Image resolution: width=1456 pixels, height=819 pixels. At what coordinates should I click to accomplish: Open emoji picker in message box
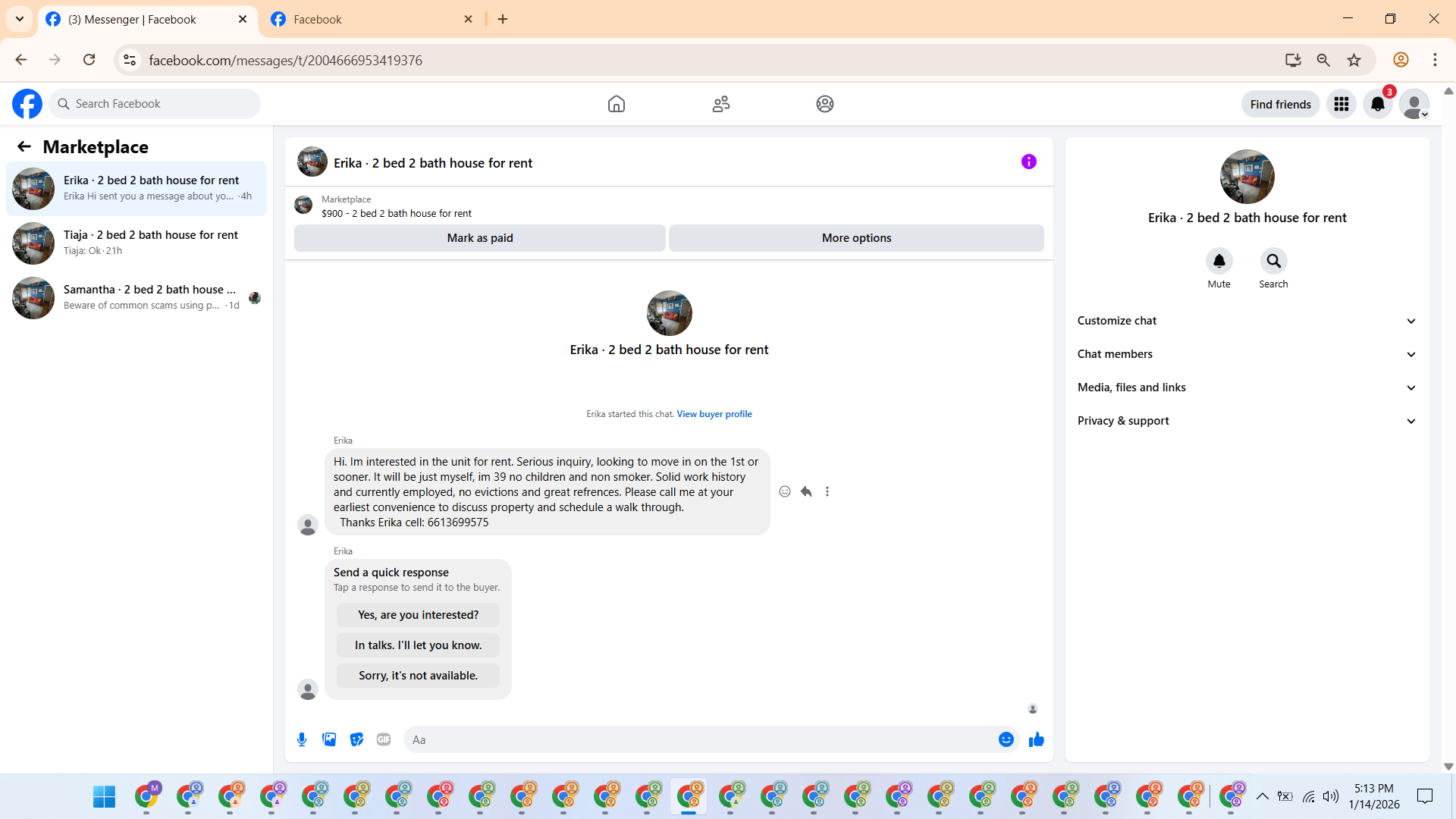[x=1006, y=739]
